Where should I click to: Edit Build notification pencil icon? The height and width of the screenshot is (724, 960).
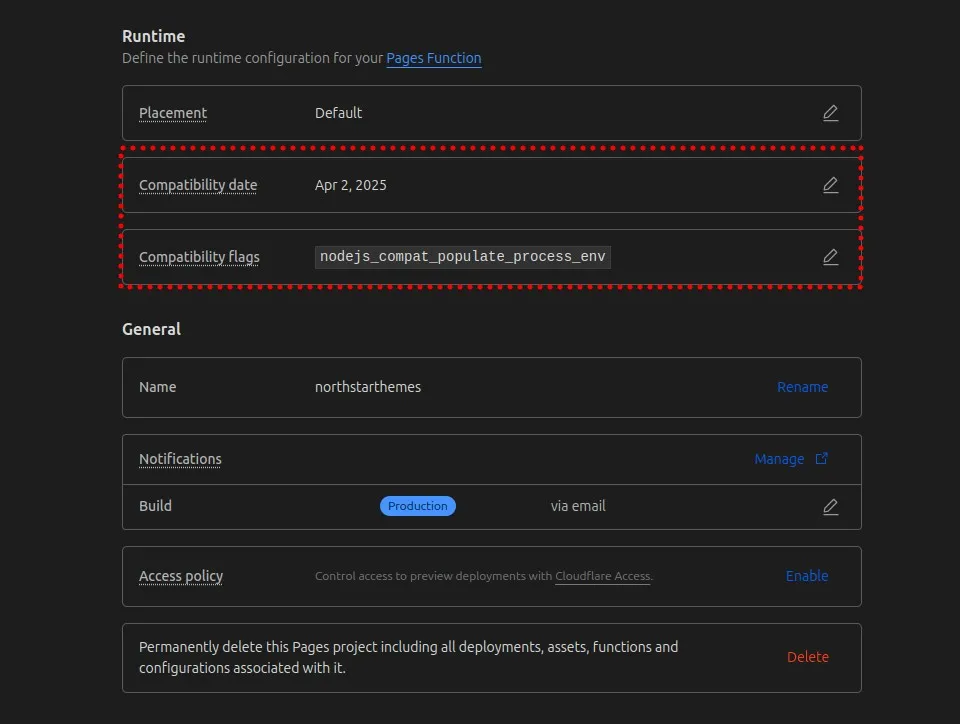tap(830, 507)
